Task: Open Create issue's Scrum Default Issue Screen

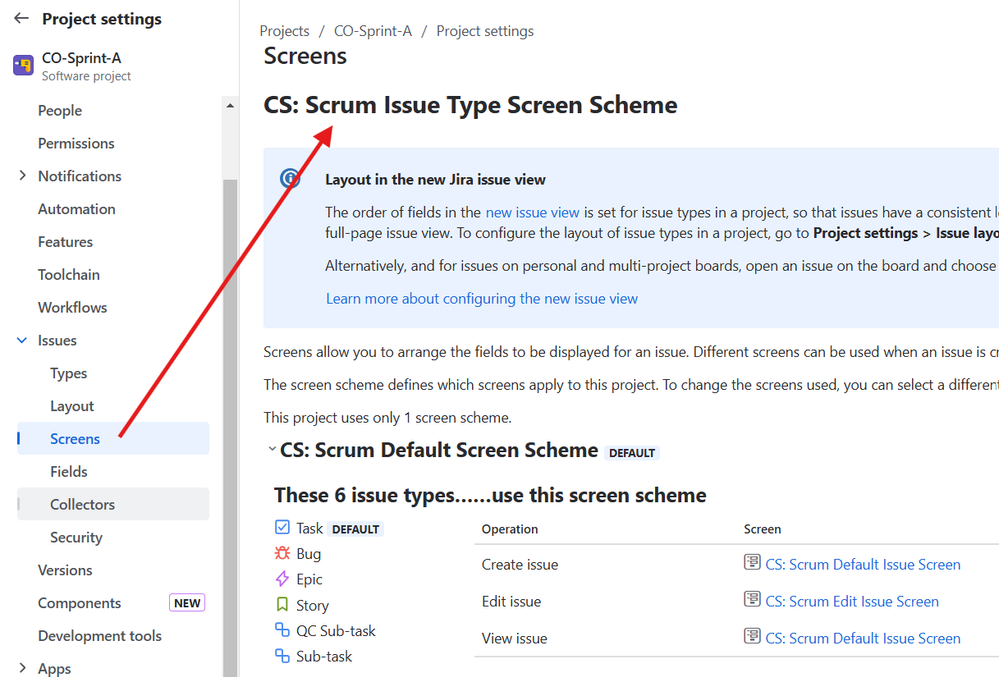Action: [863, 564]
